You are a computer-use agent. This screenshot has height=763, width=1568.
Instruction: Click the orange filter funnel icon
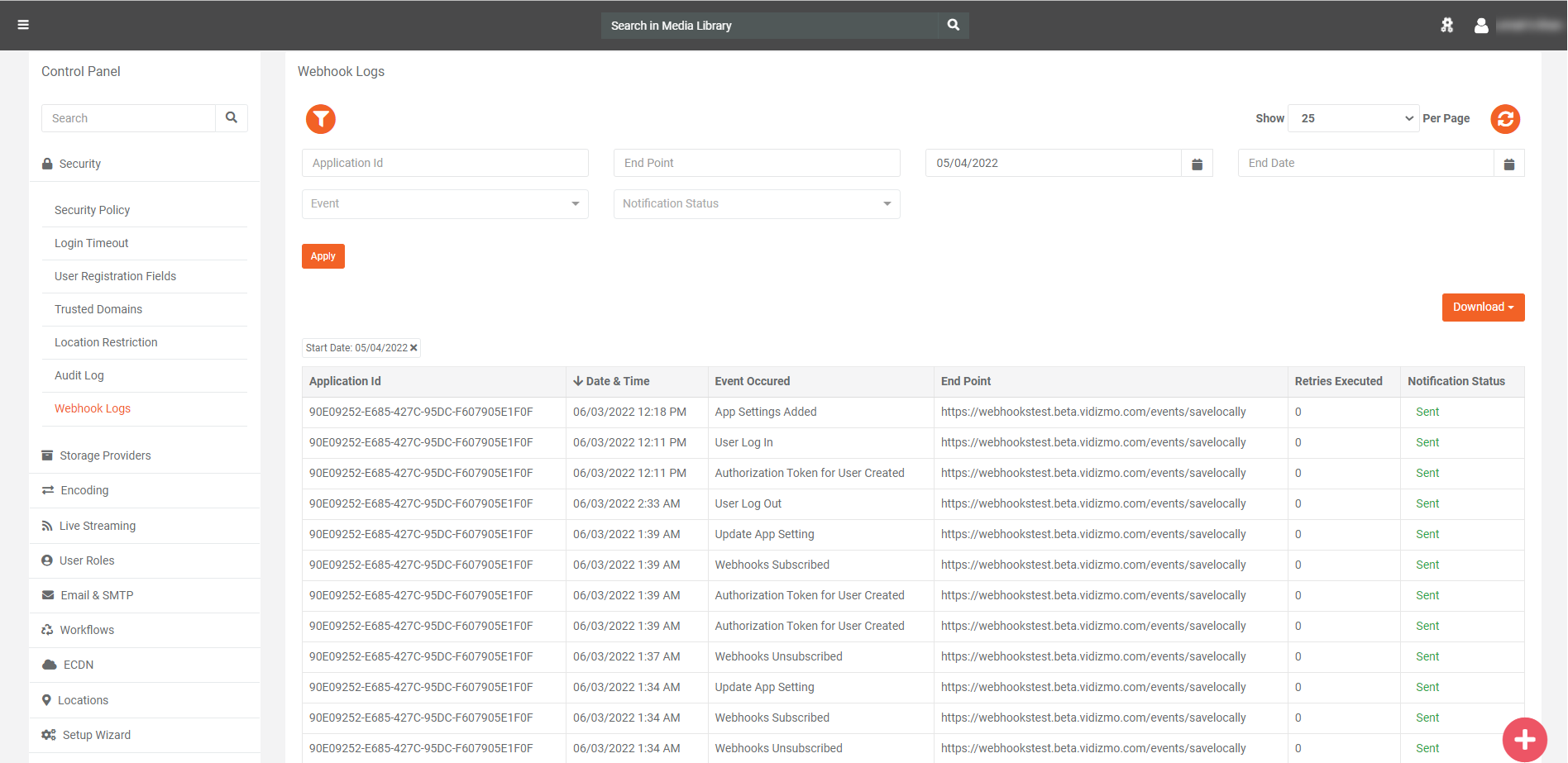[x=321, y=119]
